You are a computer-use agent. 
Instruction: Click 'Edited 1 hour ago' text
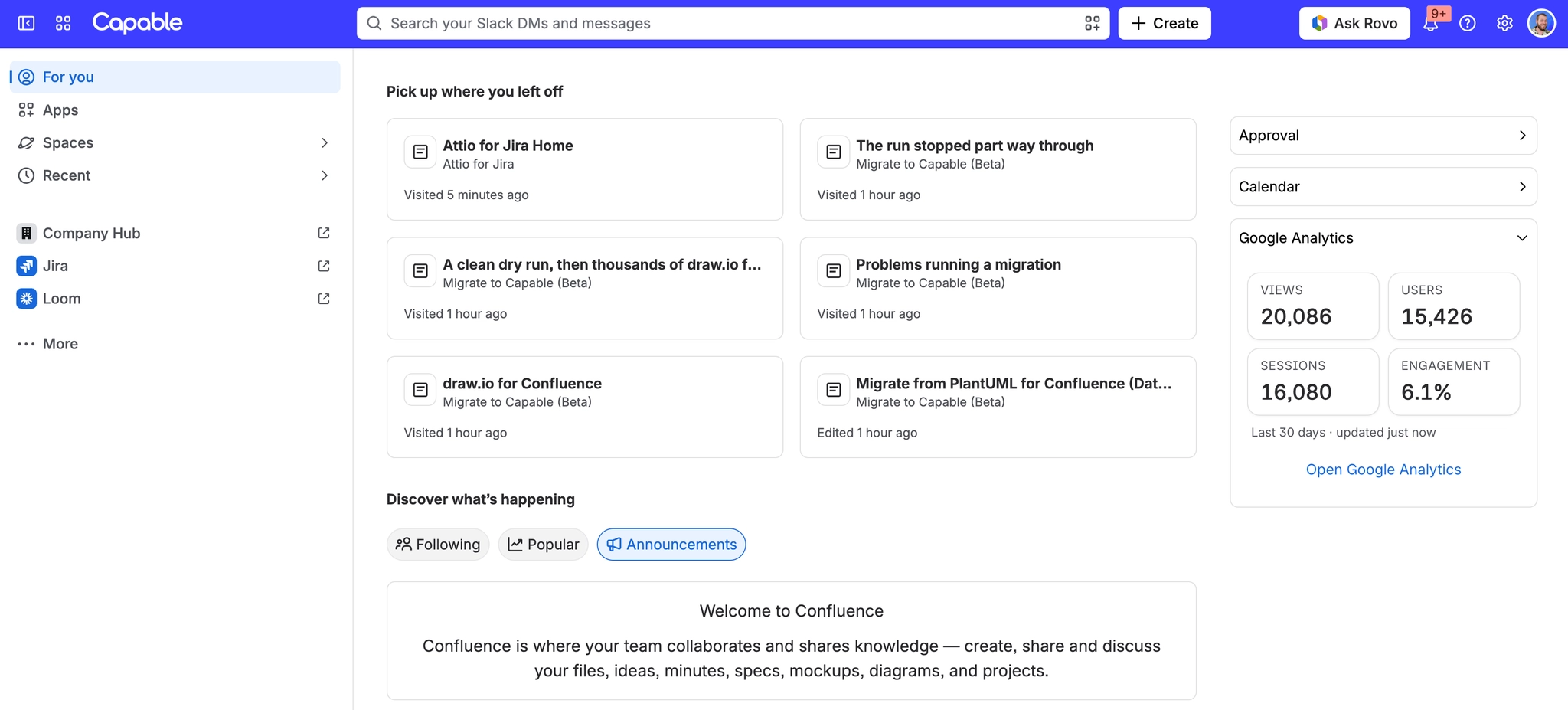click(x=867, y=433)
